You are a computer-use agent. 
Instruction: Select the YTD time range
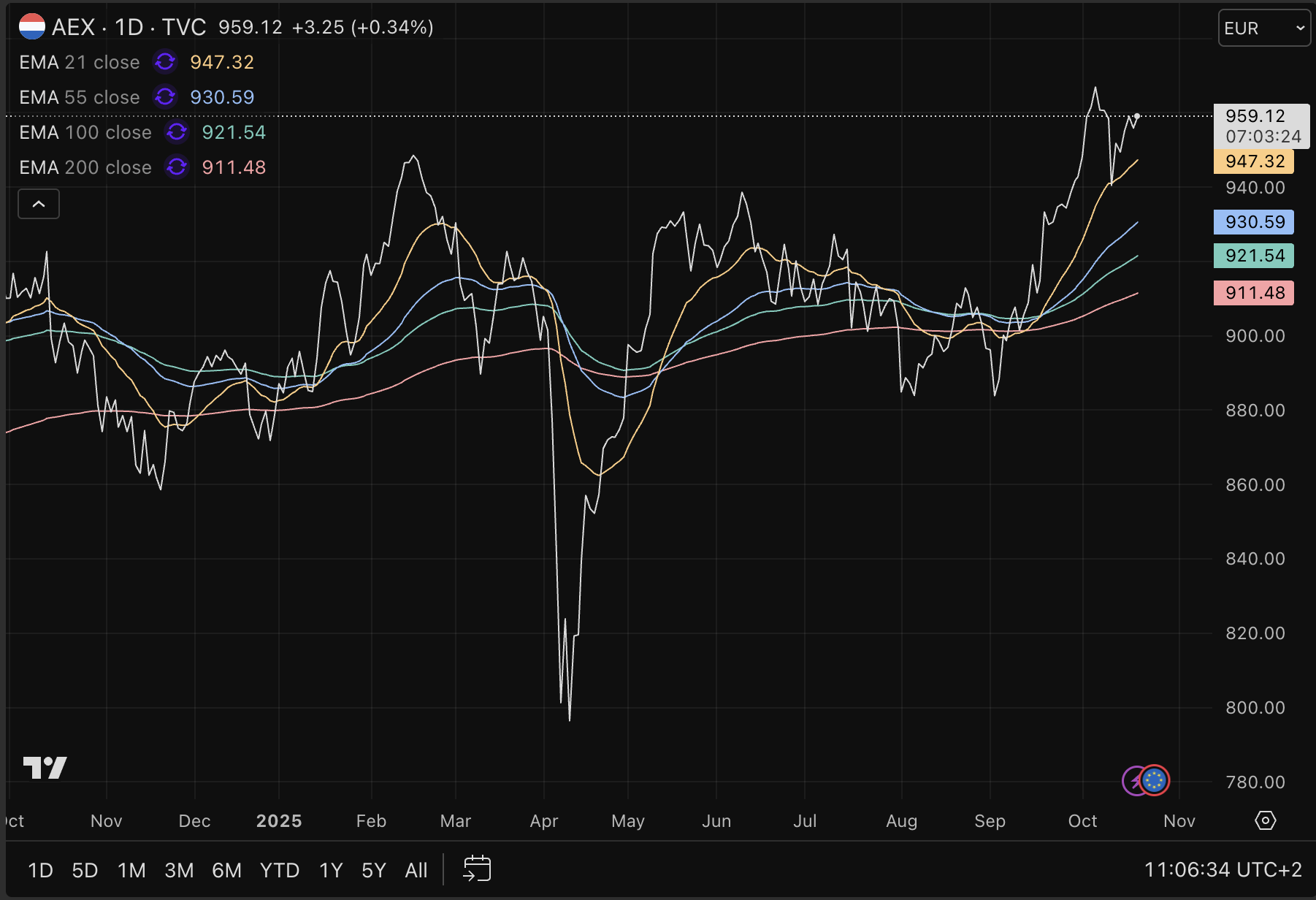click(280, 870)
